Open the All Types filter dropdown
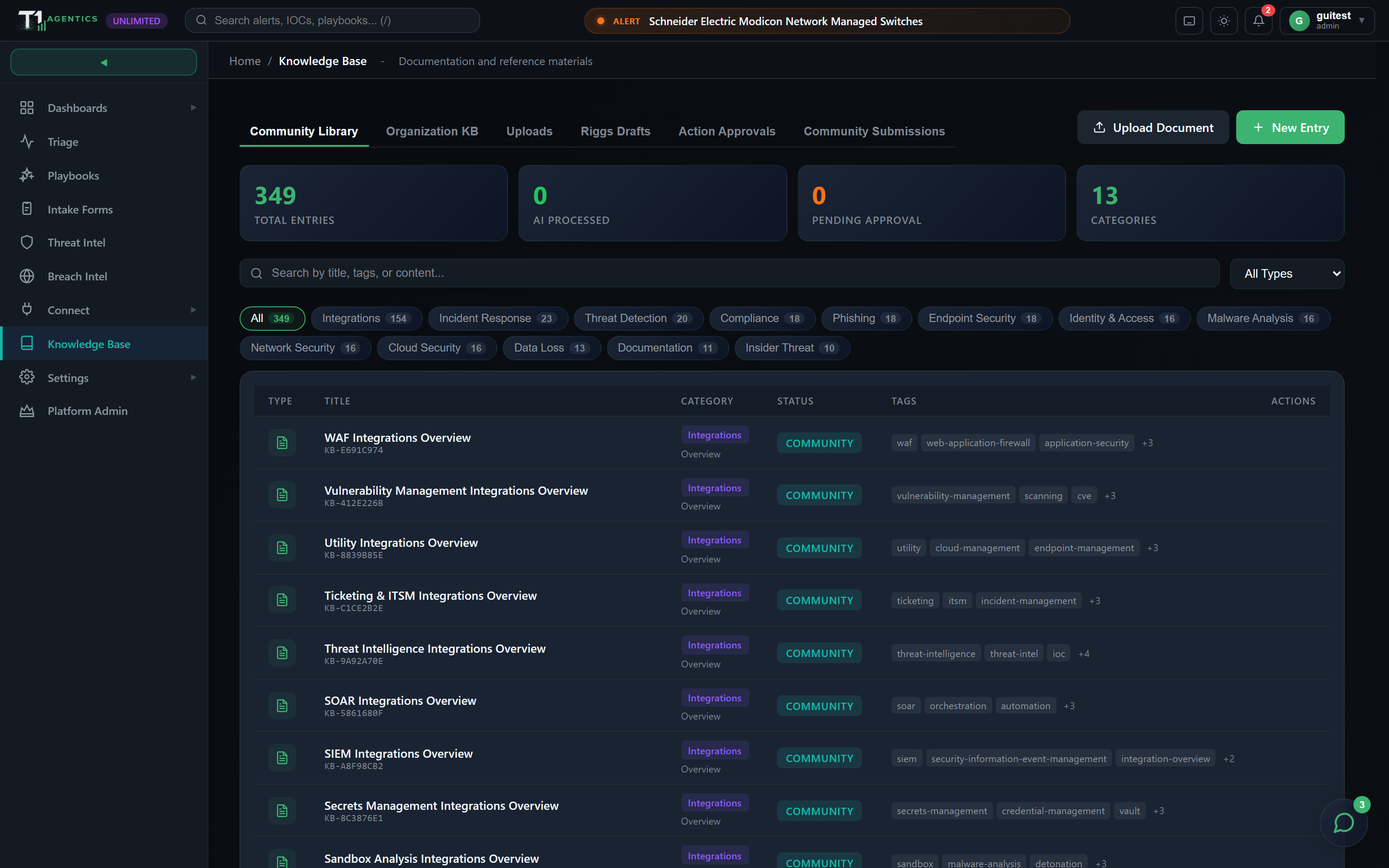The width and height of the screenshot is (1389, 868). point(1287,274)
